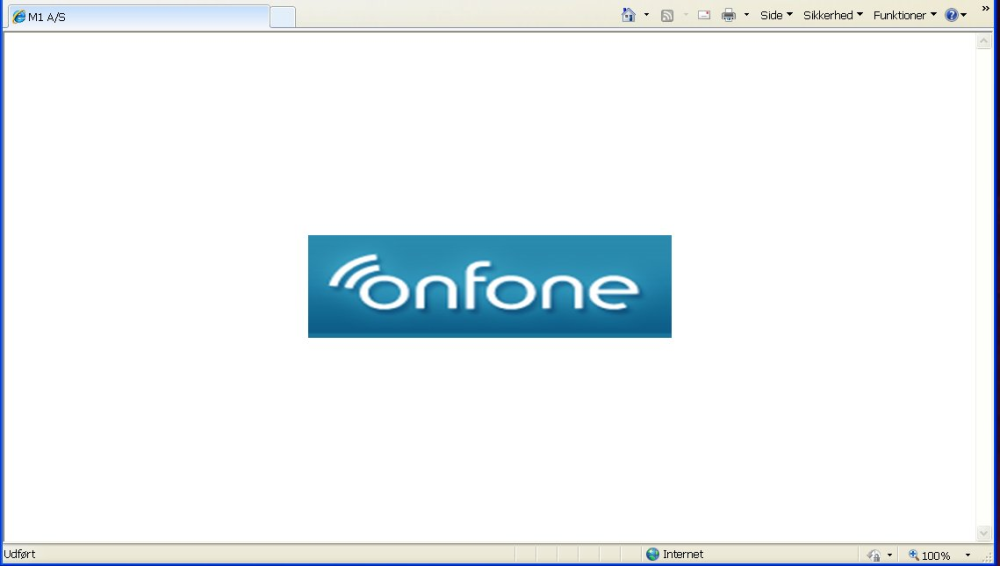Image resolution: width=1000 pixels, height=566 pixels.
Task: Expand the Help icon dropdown arrow
Action: [x=964, y=15]
